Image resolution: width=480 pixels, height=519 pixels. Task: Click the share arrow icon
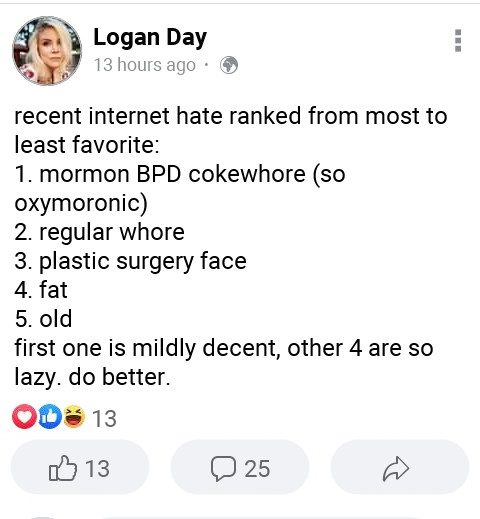(x=396, y=469)
